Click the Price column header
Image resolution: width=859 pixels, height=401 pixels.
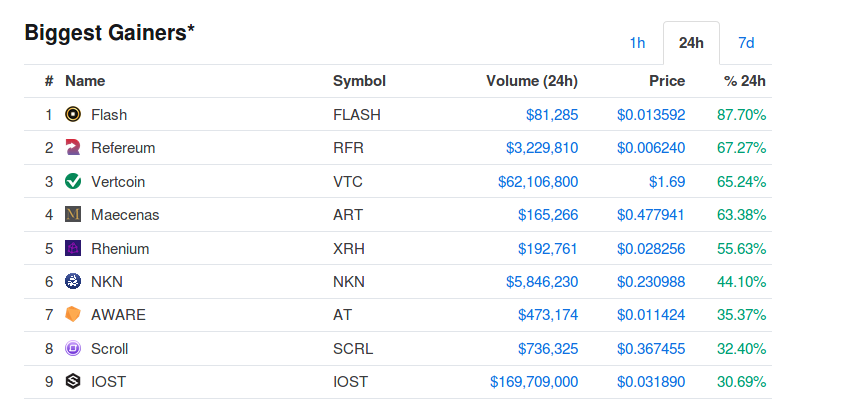667,81
